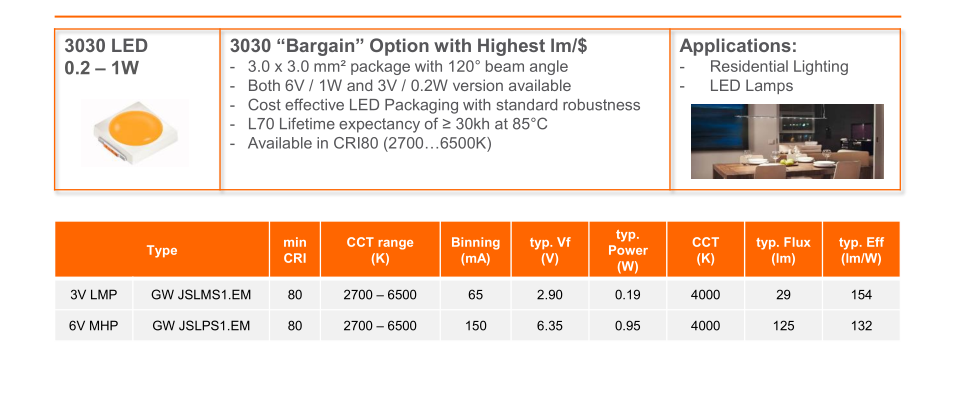Click the typ. Vf (V) header
Viewport: 956px width, 405px height.
(550, 250)
